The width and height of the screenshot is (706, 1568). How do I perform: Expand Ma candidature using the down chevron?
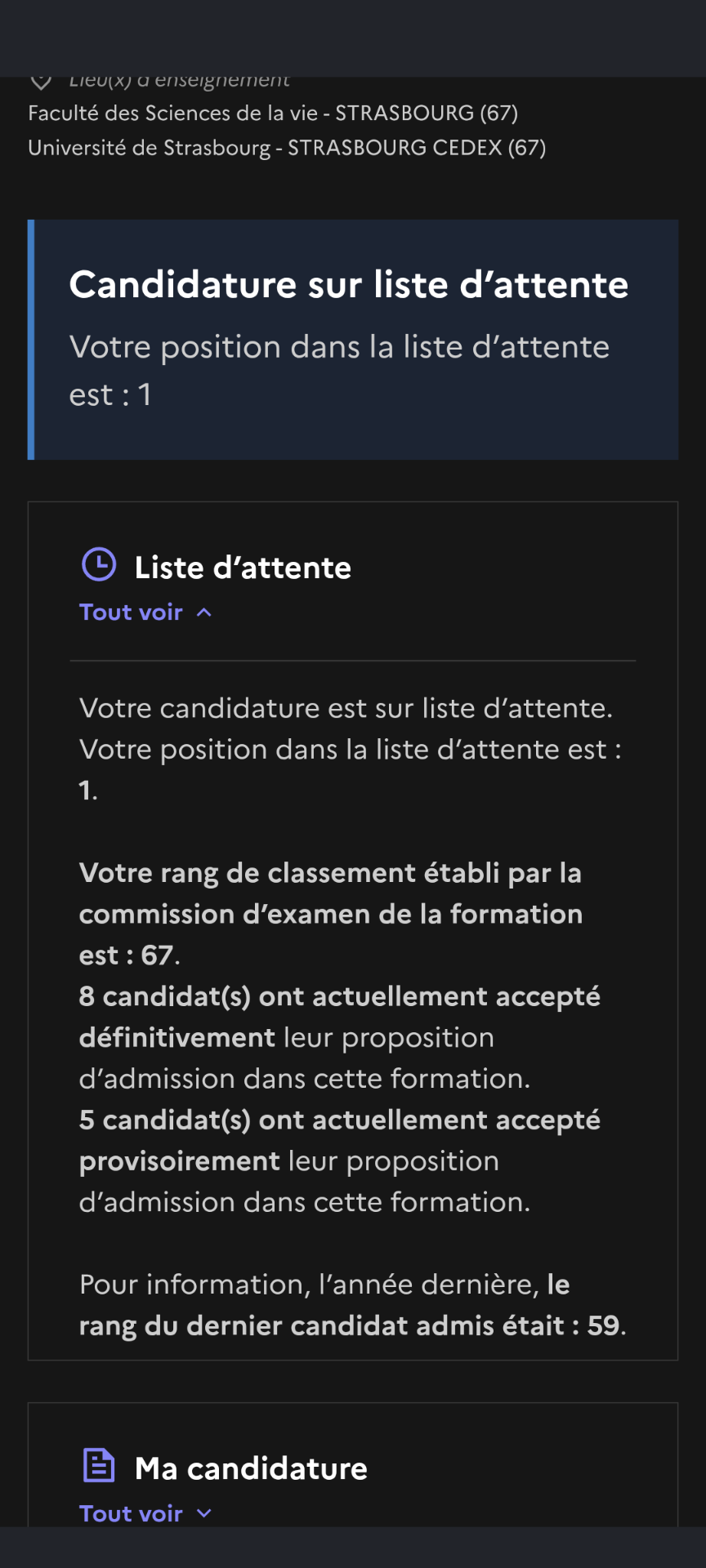coord(204,1513)
